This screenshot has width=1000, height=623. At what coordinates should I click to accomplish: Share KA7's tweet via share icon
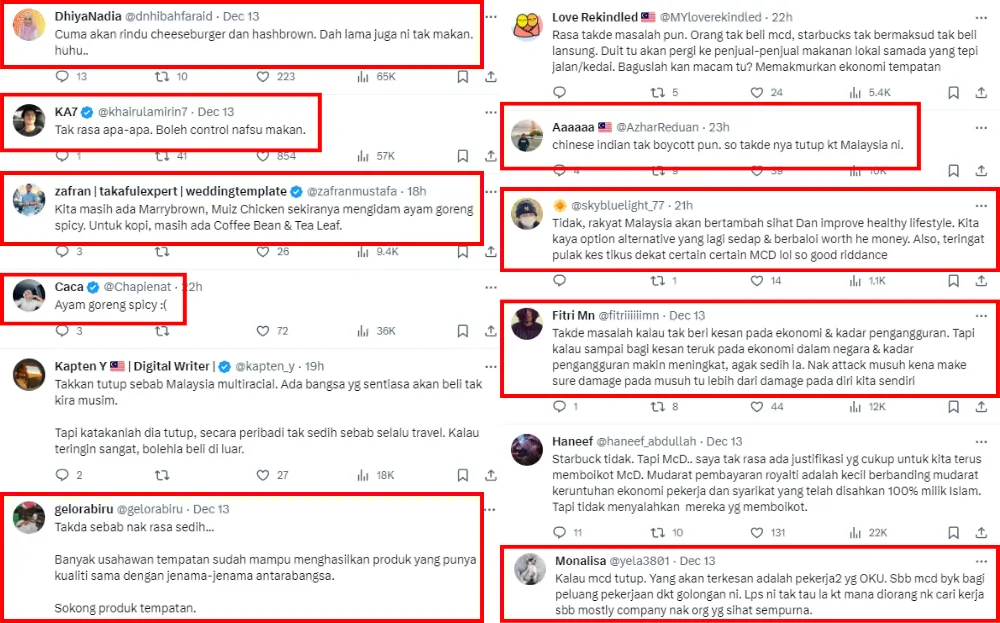tap(491, 156)
